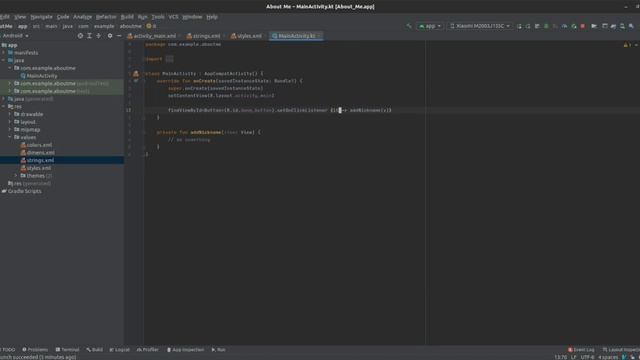
Task: Click the 4 spaces indent indicator
Action: (608, 357)
